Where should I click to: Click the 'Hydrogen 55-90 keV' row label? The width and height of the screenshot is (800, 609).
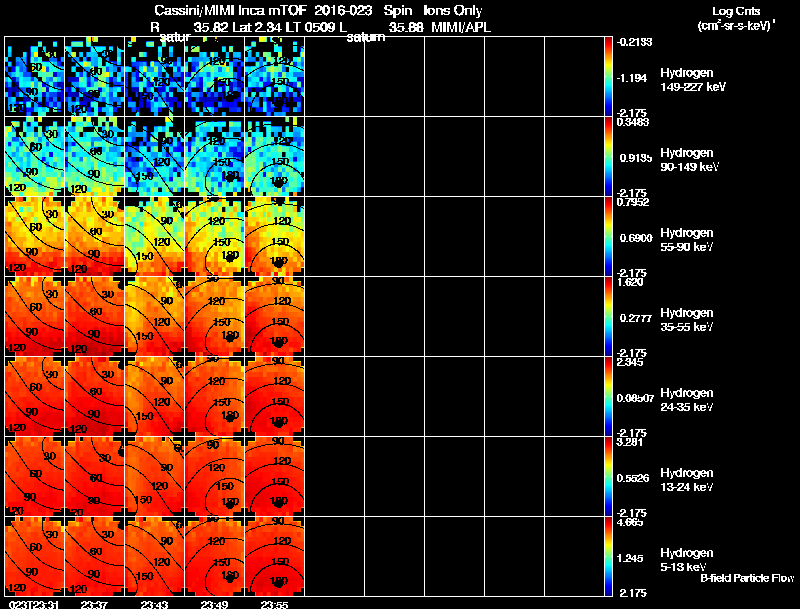pyautogui.click(x=687, y=240)
